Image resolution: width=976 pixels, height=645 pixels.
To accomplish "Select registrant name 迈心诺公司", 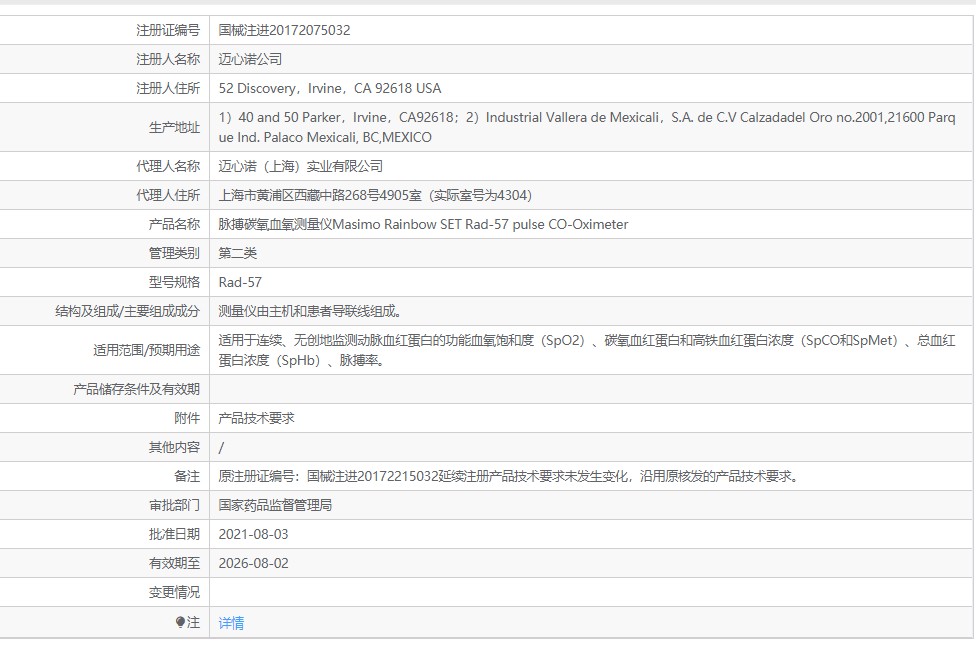I will (250, 59).
